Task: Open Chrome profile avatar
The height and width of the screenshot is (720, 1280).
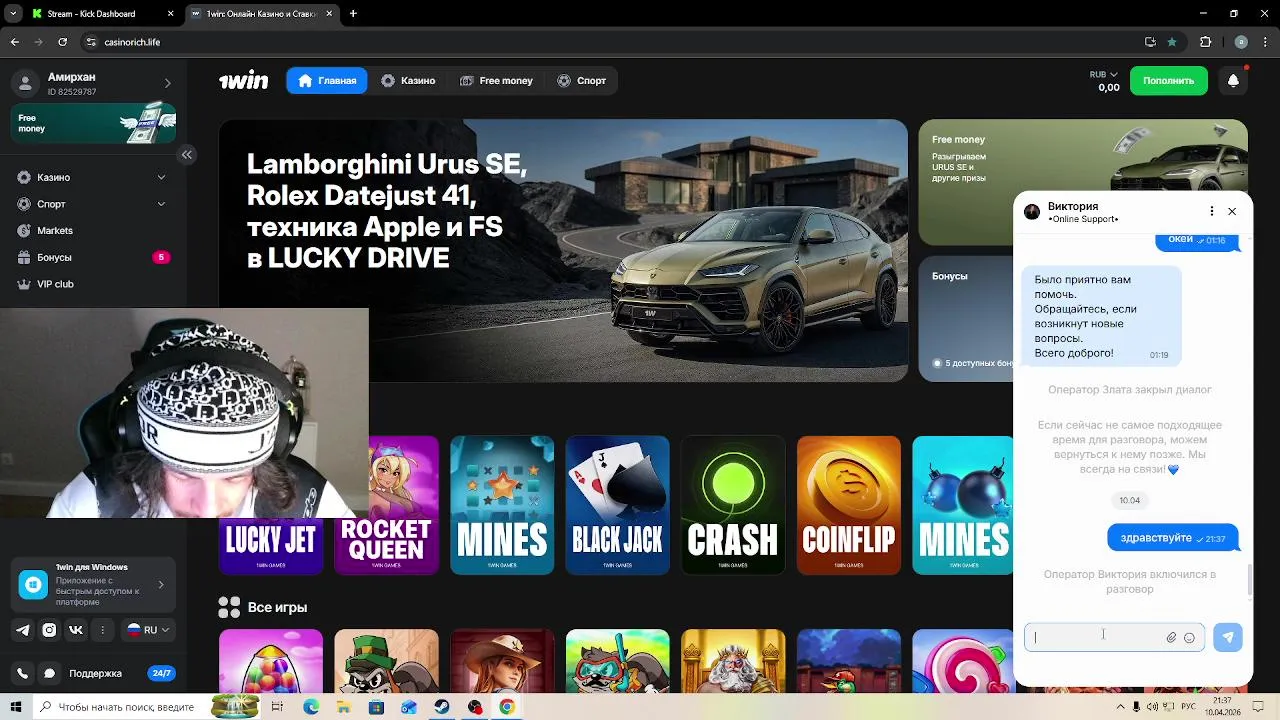Action: pyautogui.click(x=1241, y=42)
